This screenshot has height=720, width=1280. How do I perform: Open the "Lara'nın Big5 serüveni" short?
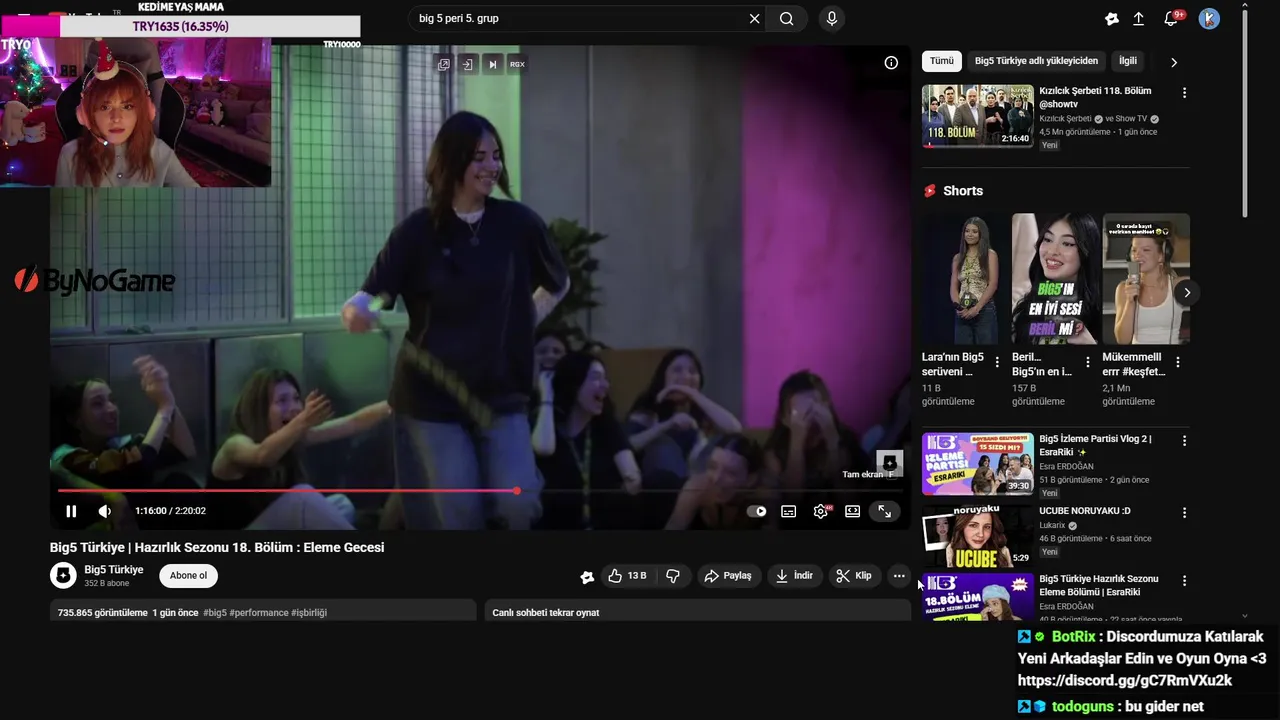pos(965,279)
